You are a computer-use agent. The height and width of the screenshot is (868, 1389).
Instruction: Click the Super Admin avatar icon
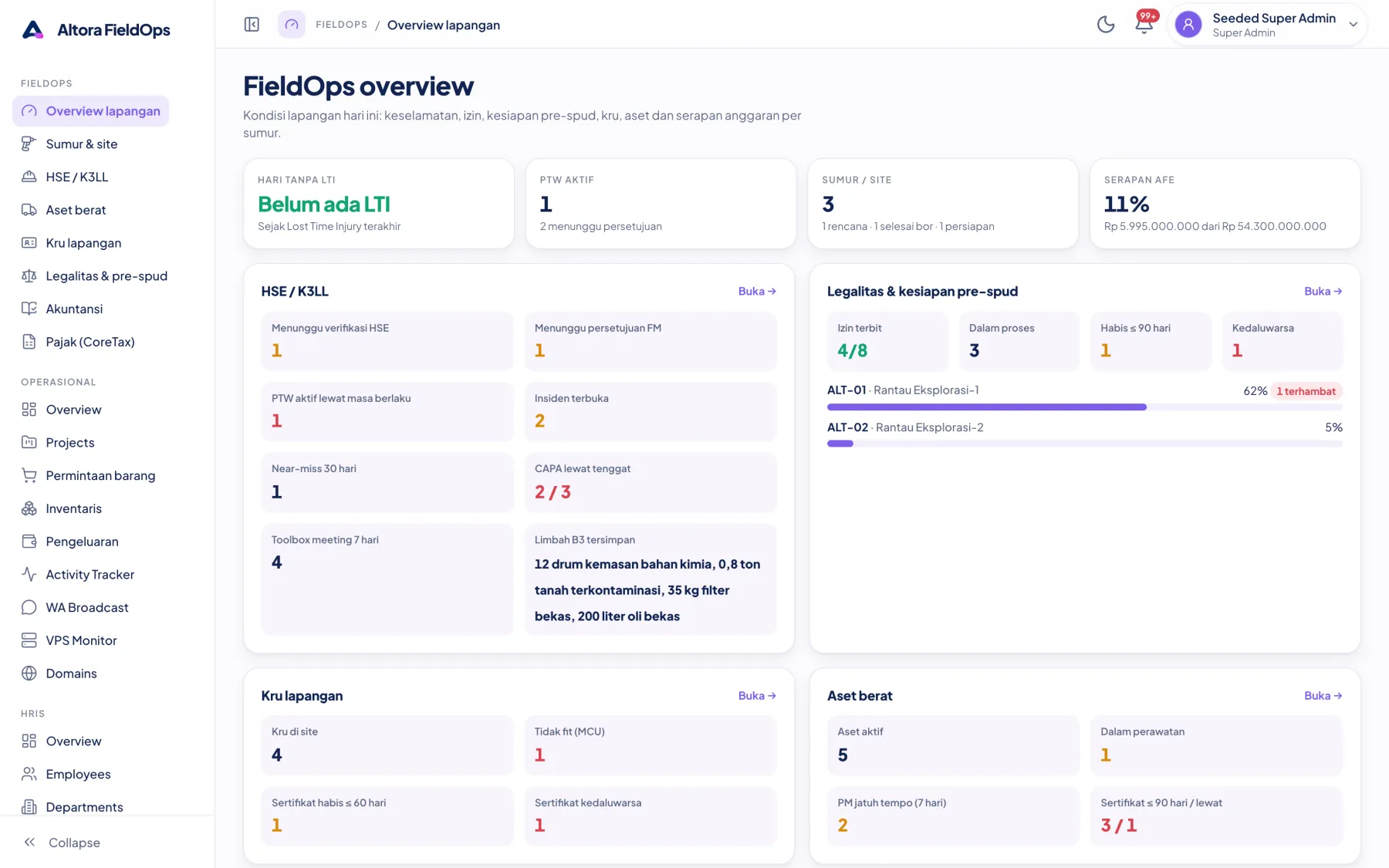tap(1188, 25)
